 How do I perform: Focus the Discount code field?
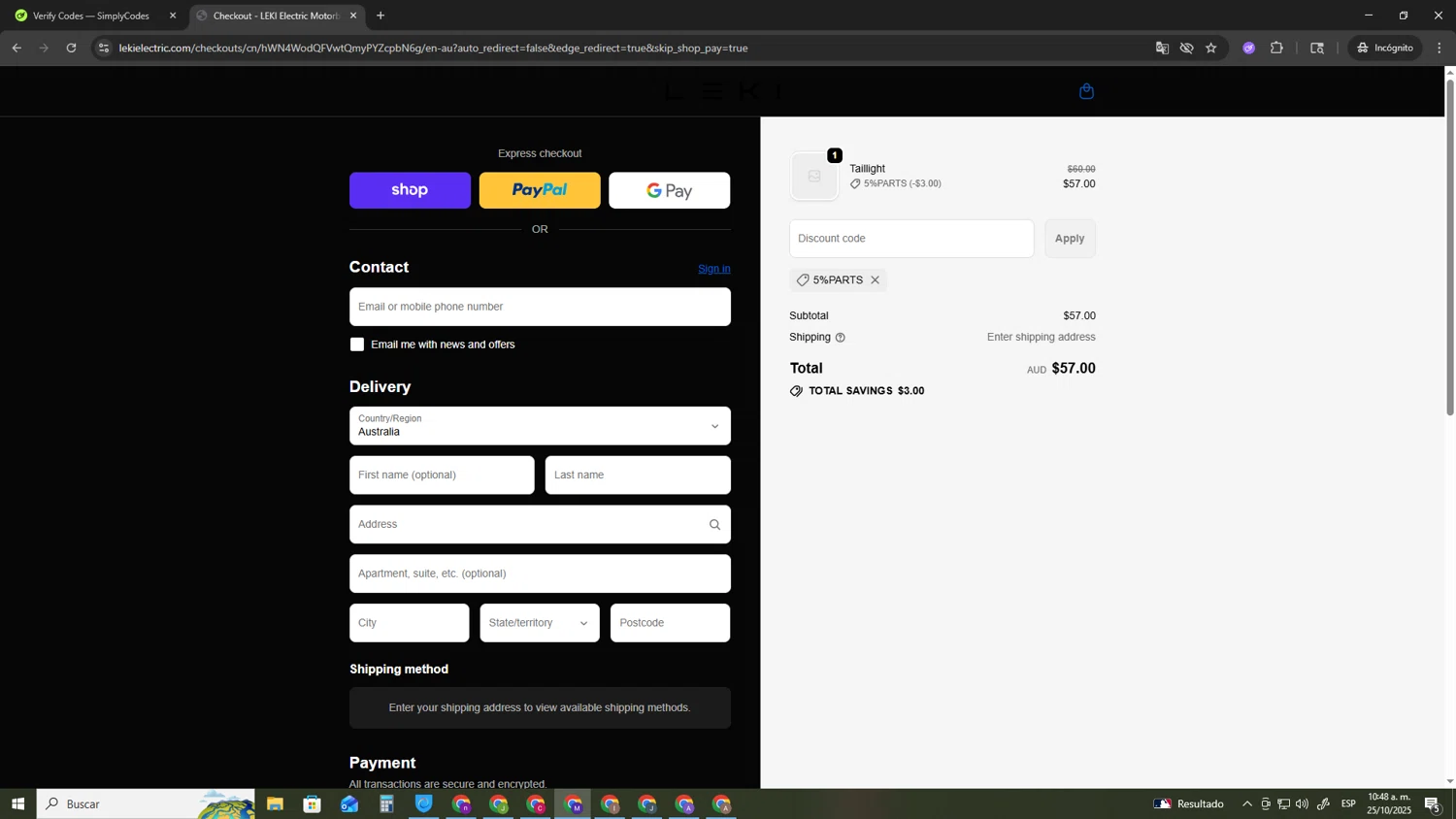911,239
